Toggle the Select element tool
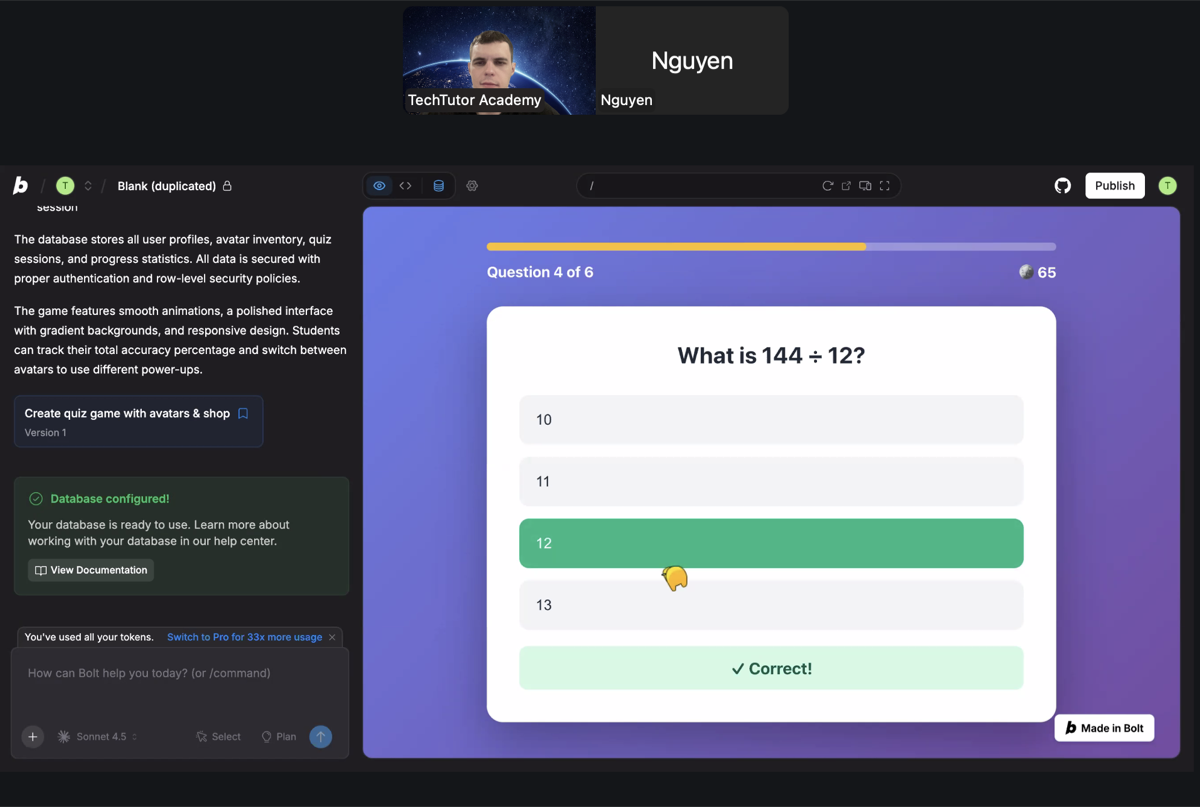 click(x=218, y=737)
